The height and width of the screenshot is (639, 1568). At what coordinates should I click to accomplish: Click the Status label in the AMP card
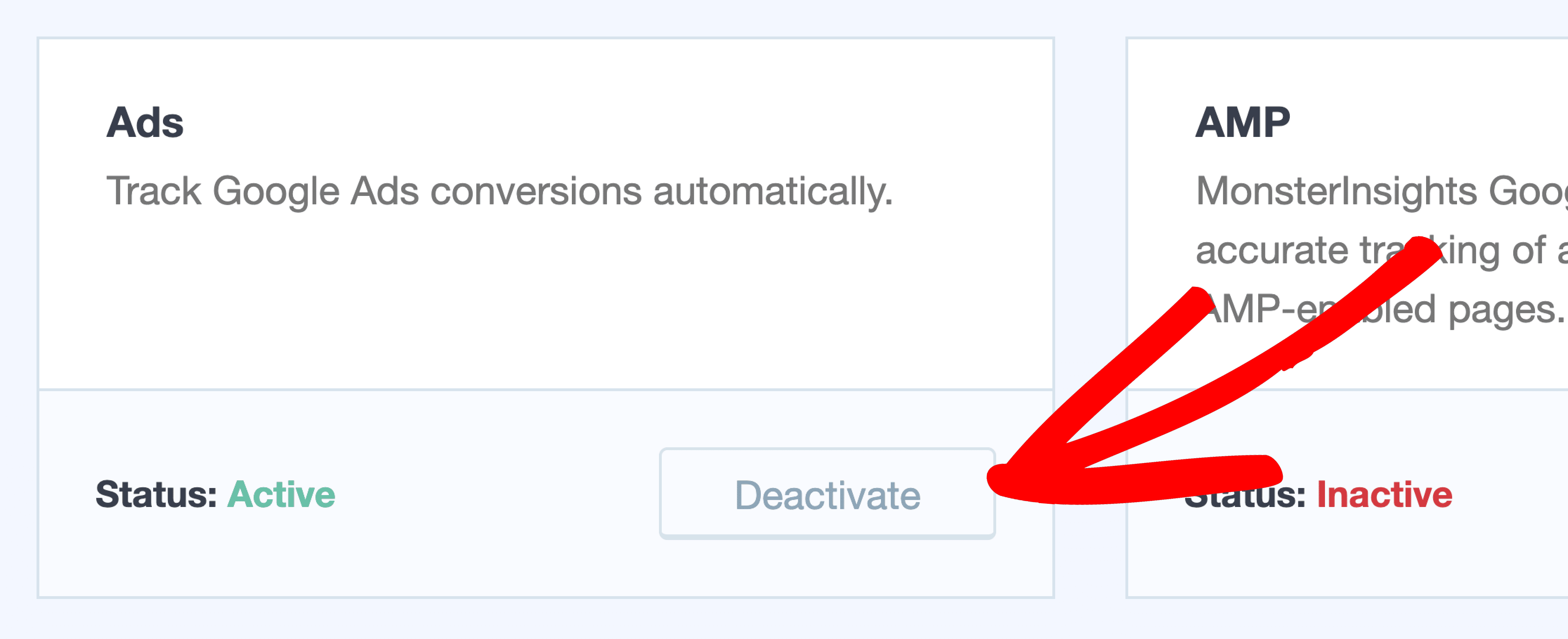[x=1245, y=494]
